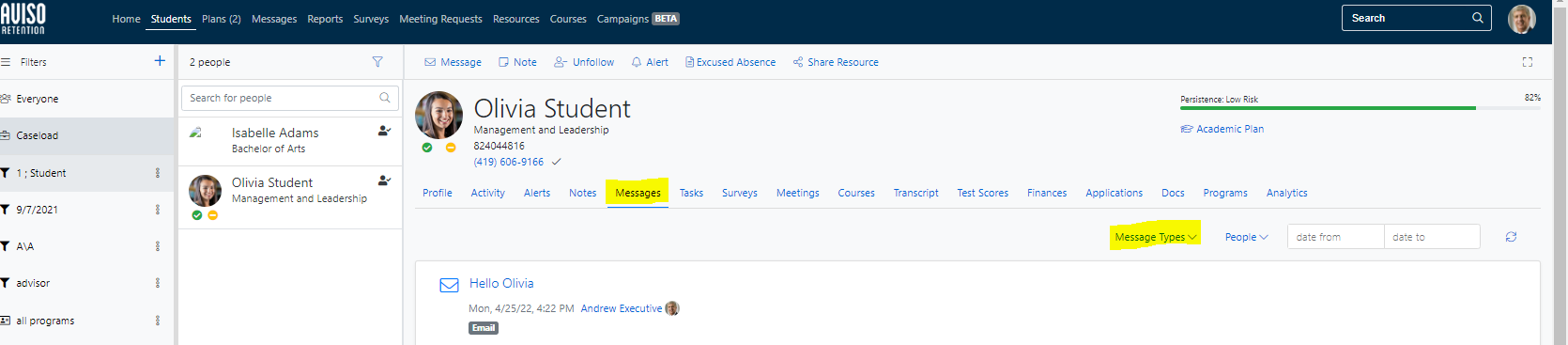Click Olivia Student's list thumbnail photo
This screenshot has height=345, width=1568.
pos(205,191)
